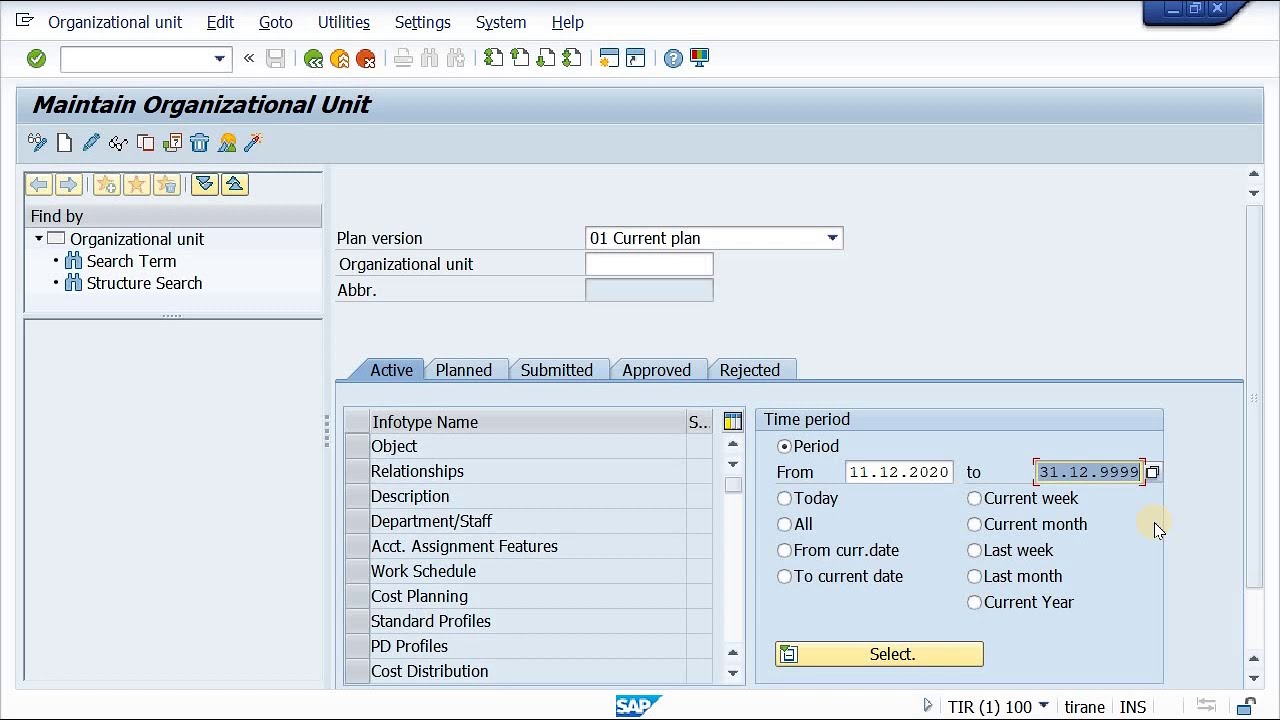
Task: Click the Previous Page icon
Action: (520, 59)
